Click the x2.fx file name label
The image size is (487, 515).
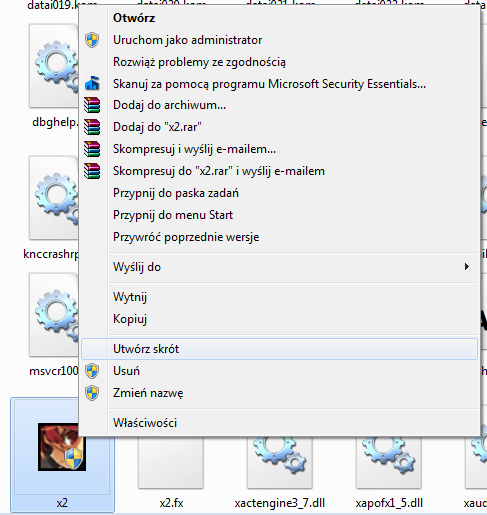[x=171, y=503]
